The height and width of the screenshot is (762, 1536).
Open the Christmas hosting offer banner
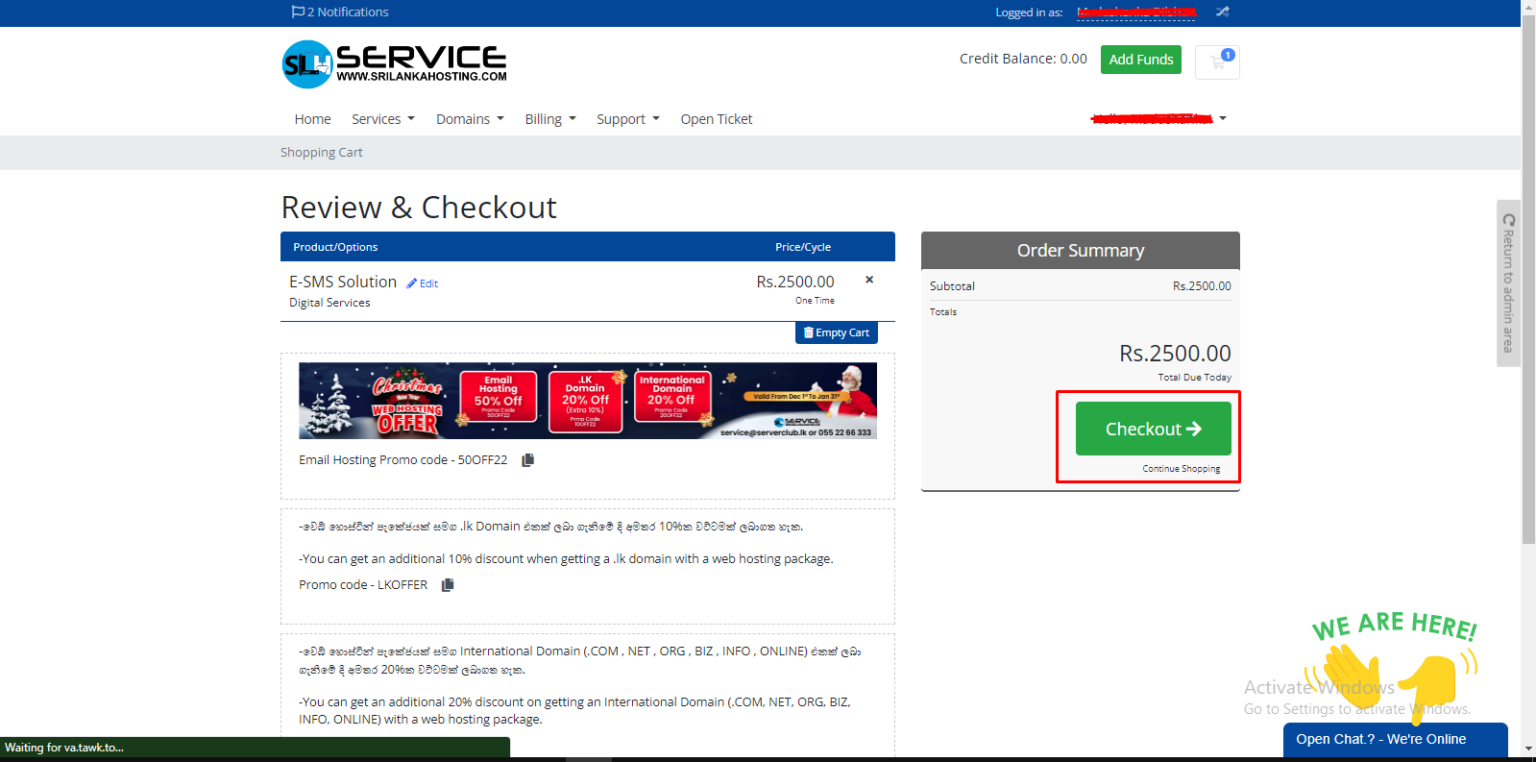[587, 400]
